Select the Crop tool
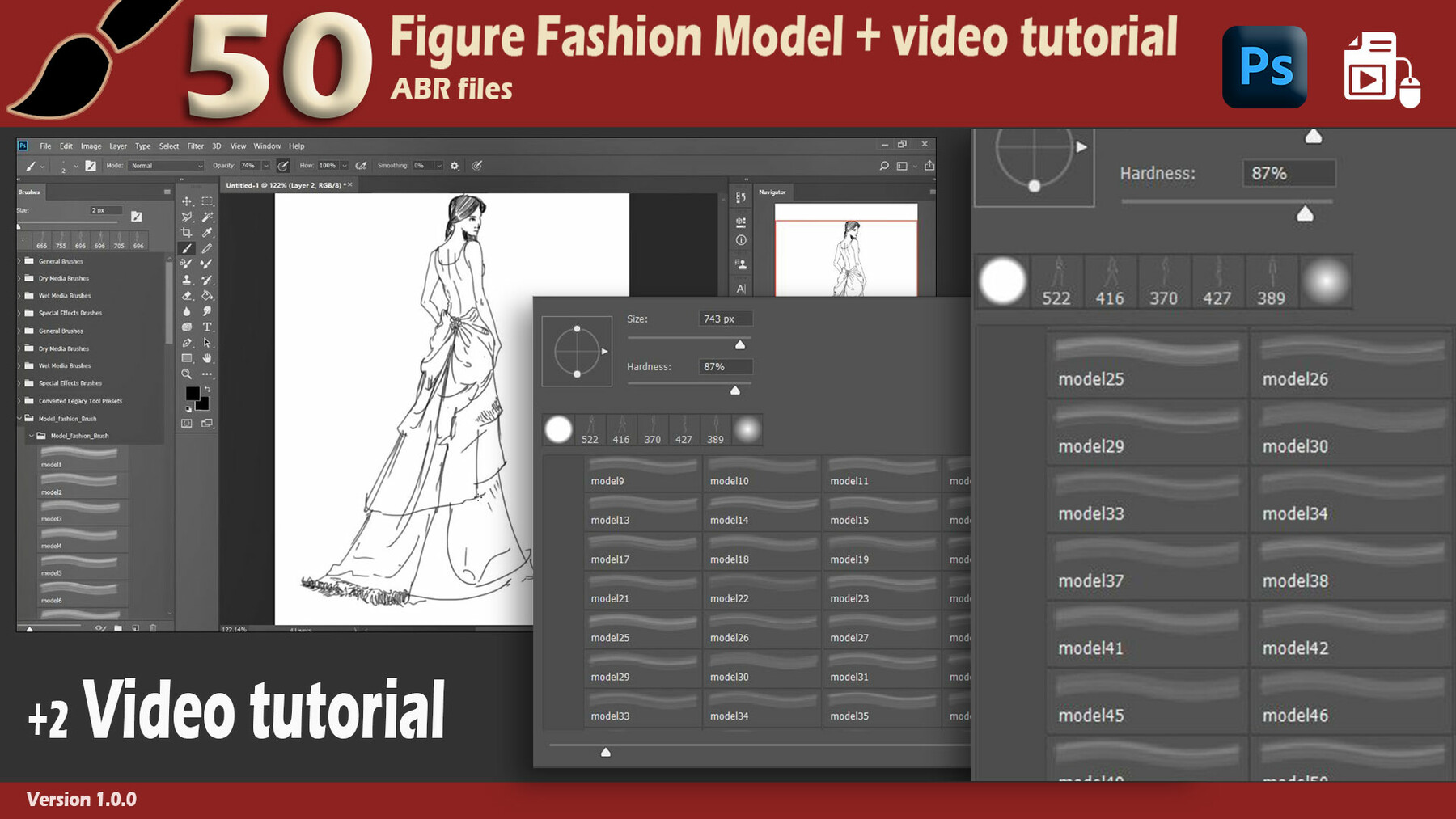 (187, 233)
